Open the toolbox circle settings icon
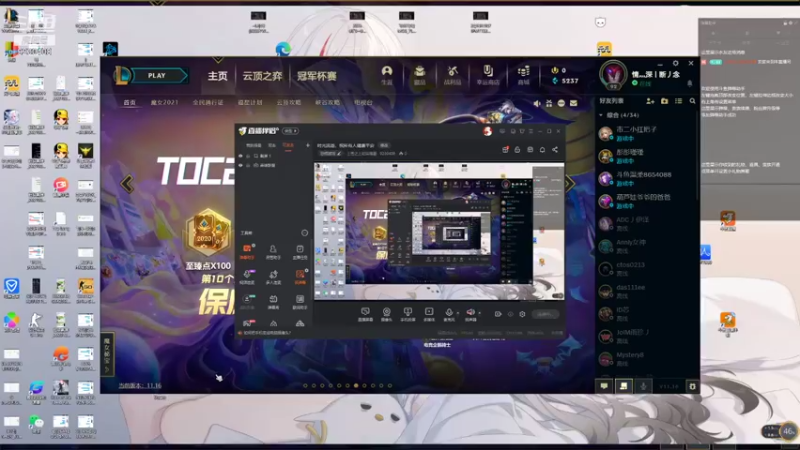Viewport: 800px width, 450px height. [305, 233]
